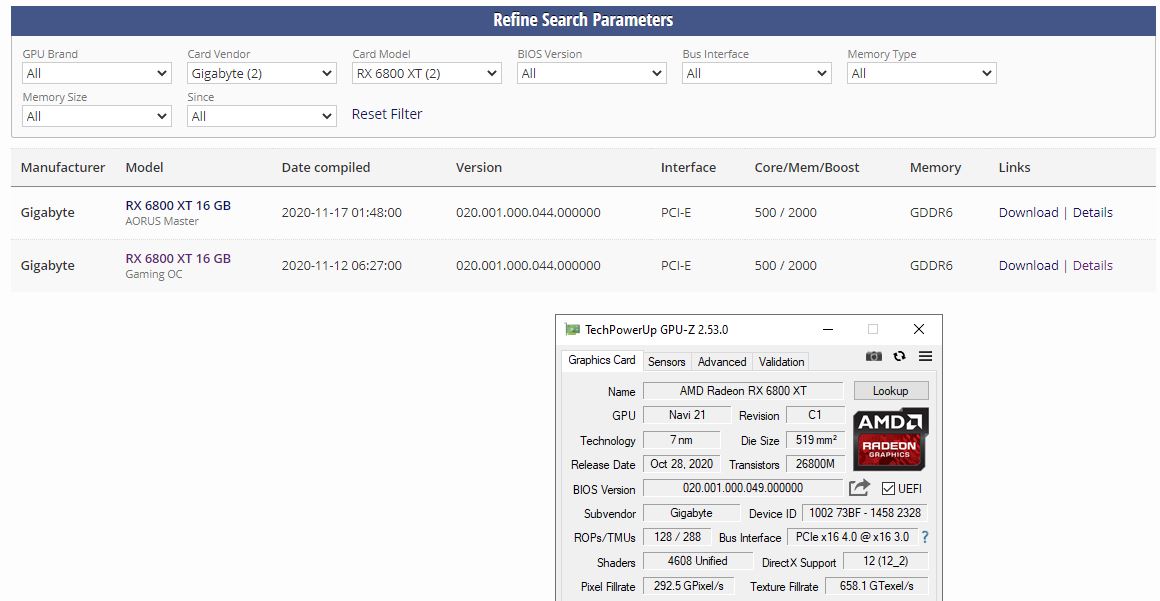1160x601 pixels.
Task: Click the BIOS Version text field in GPU-Z
Action: pyautogui.click(x=742, y=488)
